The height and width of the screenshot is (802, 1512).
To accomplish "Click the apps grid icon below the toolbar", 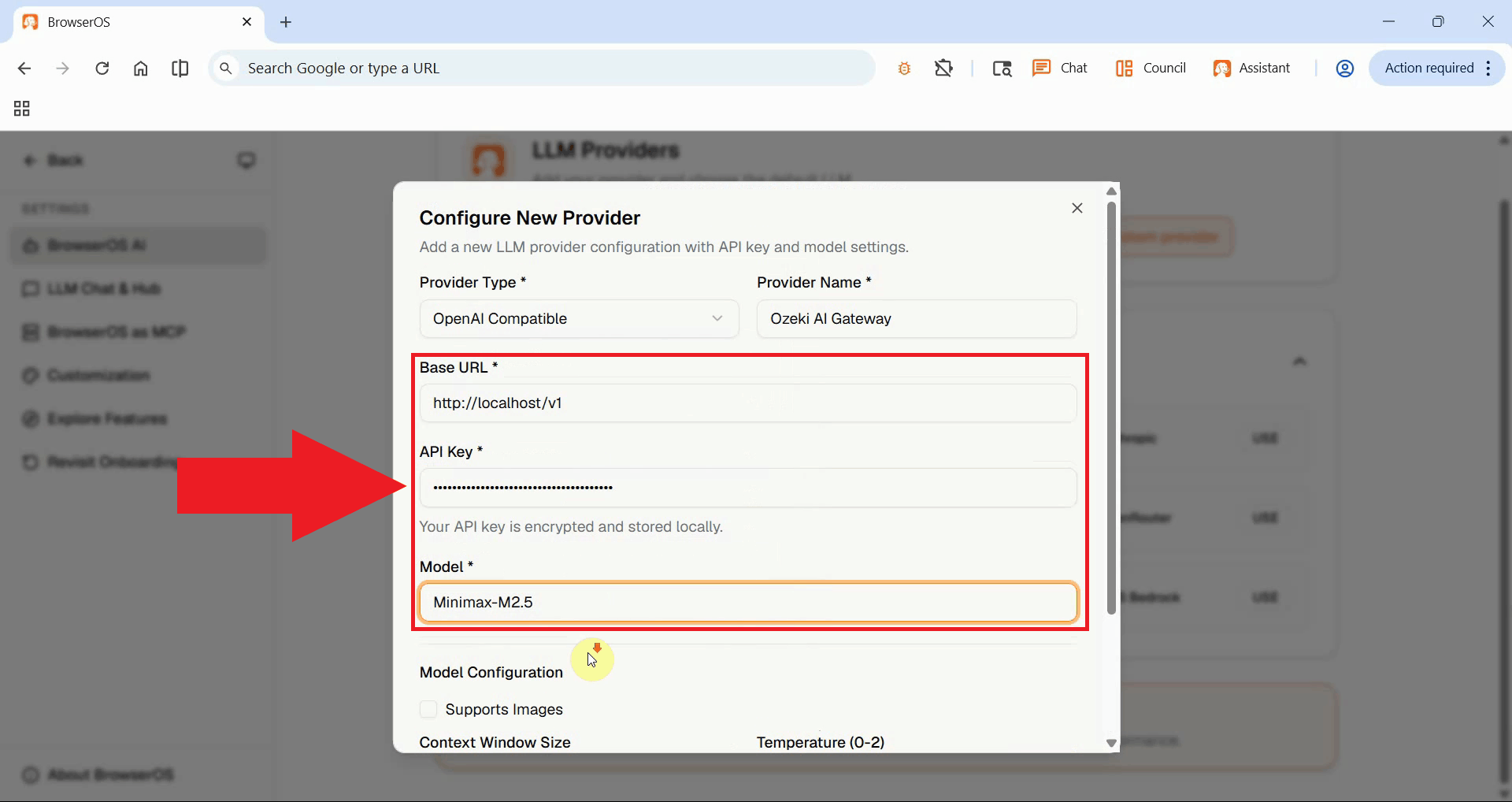I will click(20, 108).
